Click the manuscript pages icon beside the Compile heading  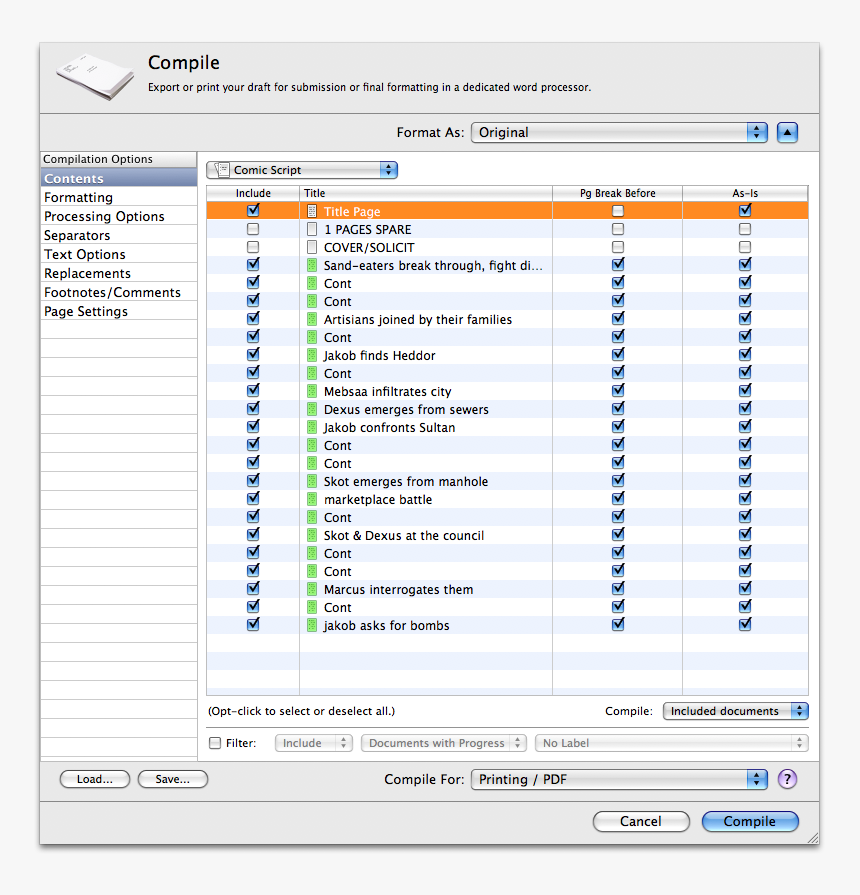tap(94, 72)
